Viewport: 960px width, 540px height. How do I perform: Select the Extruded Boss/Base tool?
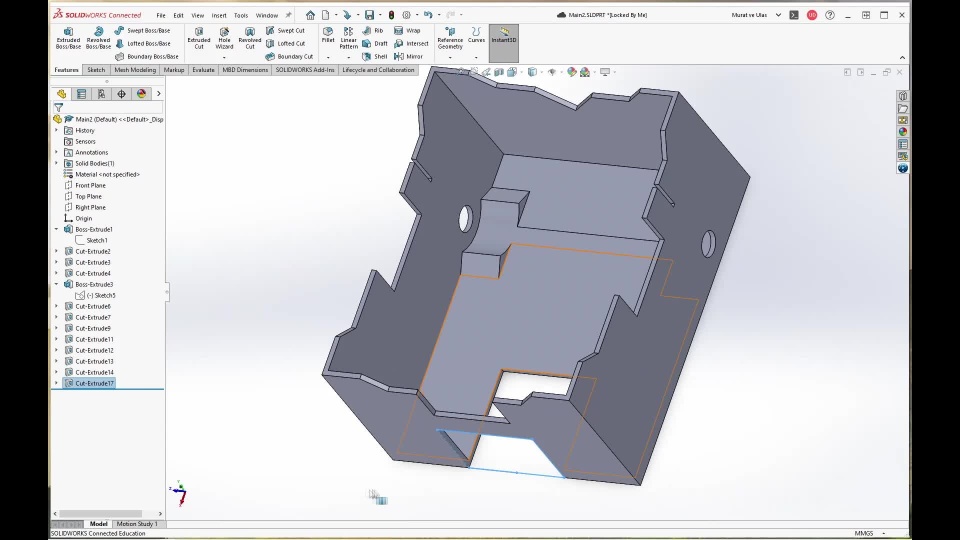(x=68, y=37)
